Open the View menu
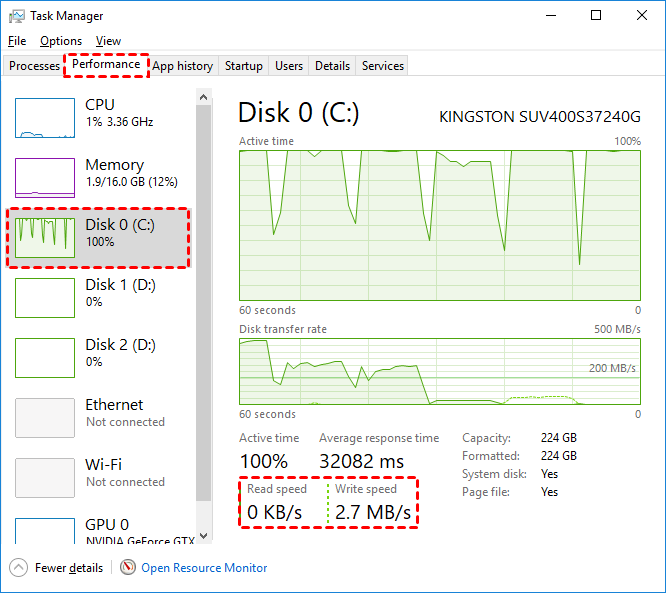The width and height of the screenshot is (666, 593). [108, 41]
